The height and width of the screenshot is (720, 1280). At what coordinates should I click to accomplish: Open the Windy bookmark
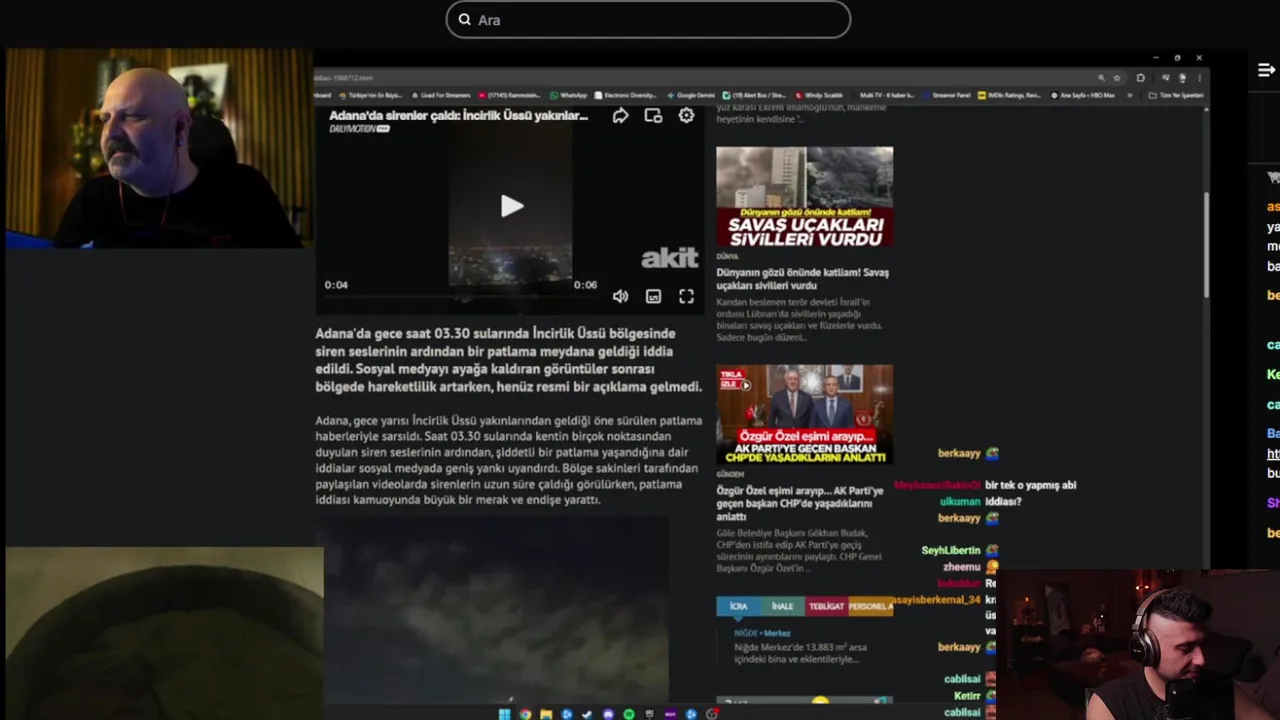pyautogui.click(x=820, y=95)
